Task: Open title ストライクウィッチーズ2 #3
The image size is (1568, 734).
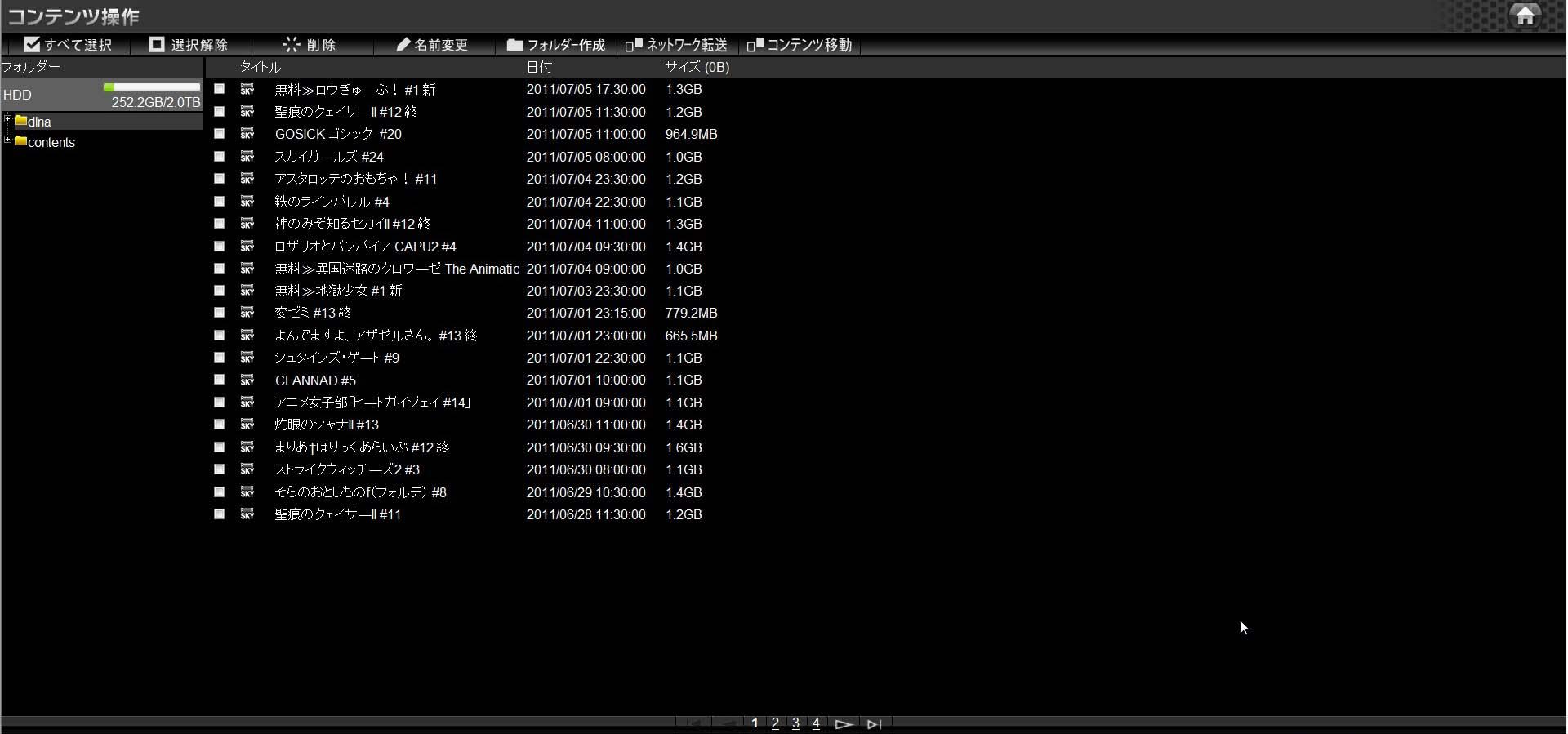Action: [347, 469]
